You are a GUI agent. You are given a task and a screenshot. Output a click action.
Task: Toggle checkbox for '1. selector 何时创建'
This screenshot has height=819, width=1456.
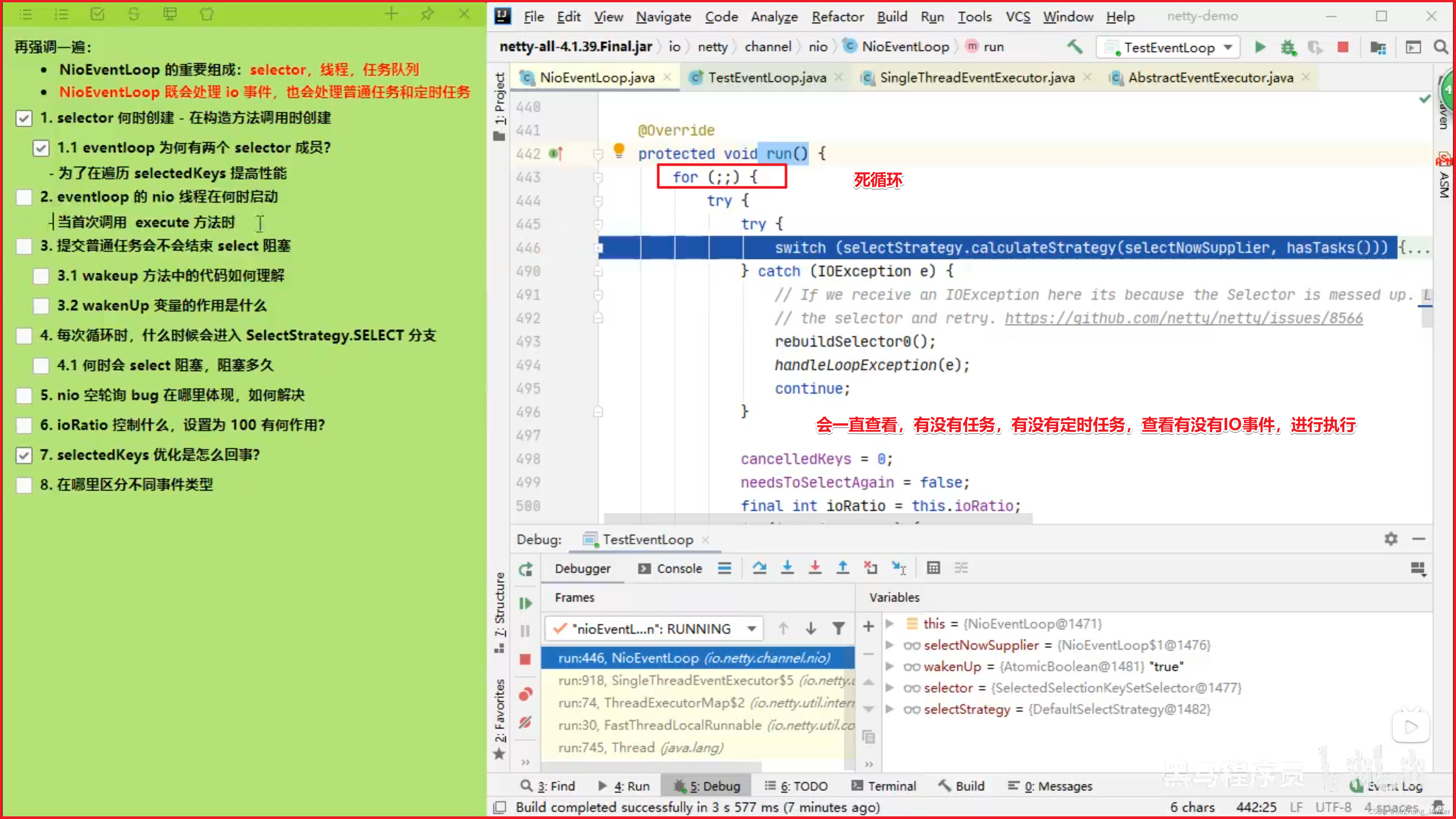(x=24, y=118)
